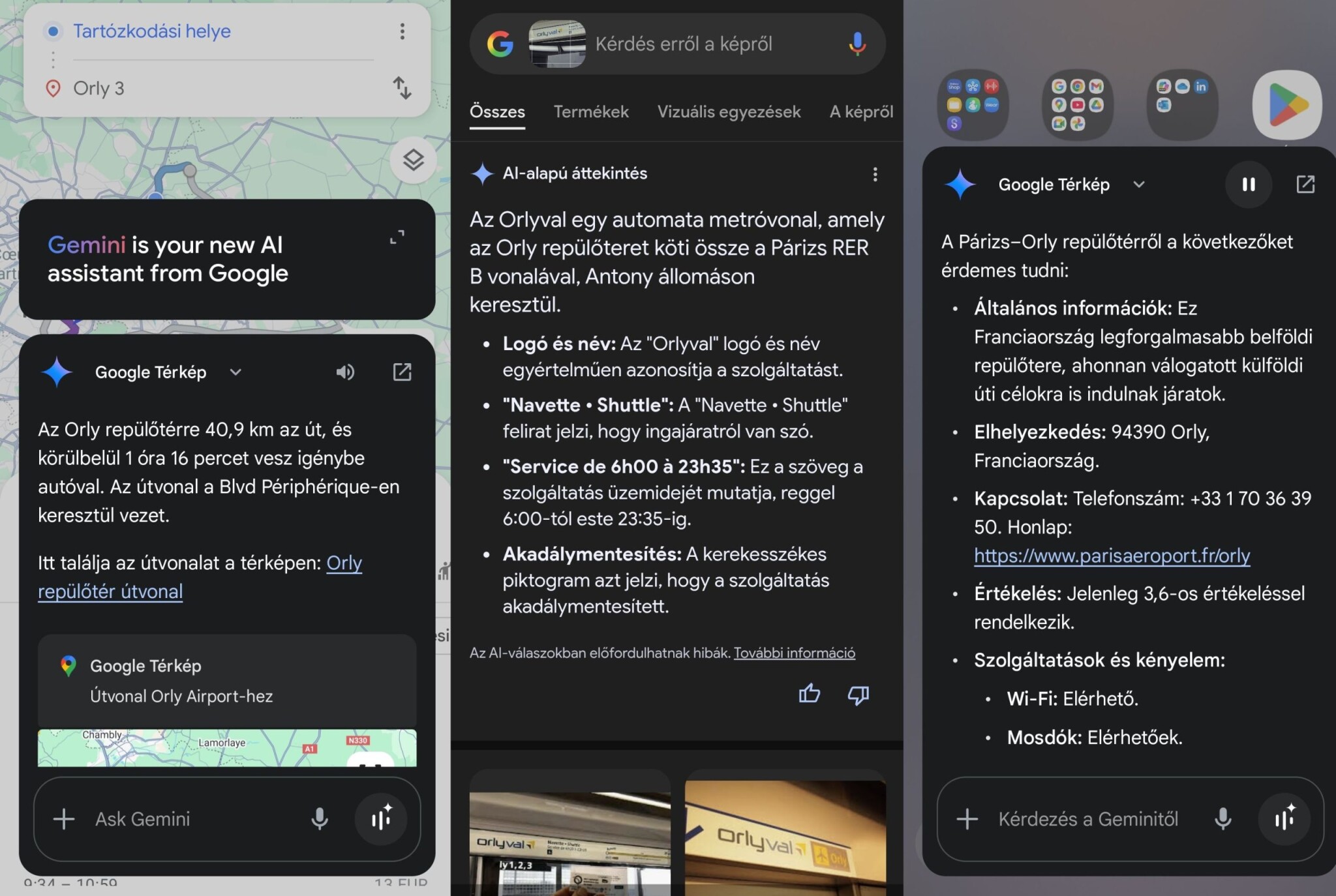Tap the voice search microphone in Lens

(x=857, y=44)
